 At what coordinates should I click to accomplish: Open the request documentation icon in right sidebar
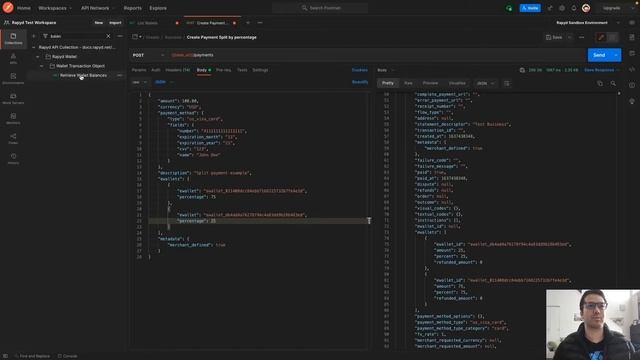point(632,37)
